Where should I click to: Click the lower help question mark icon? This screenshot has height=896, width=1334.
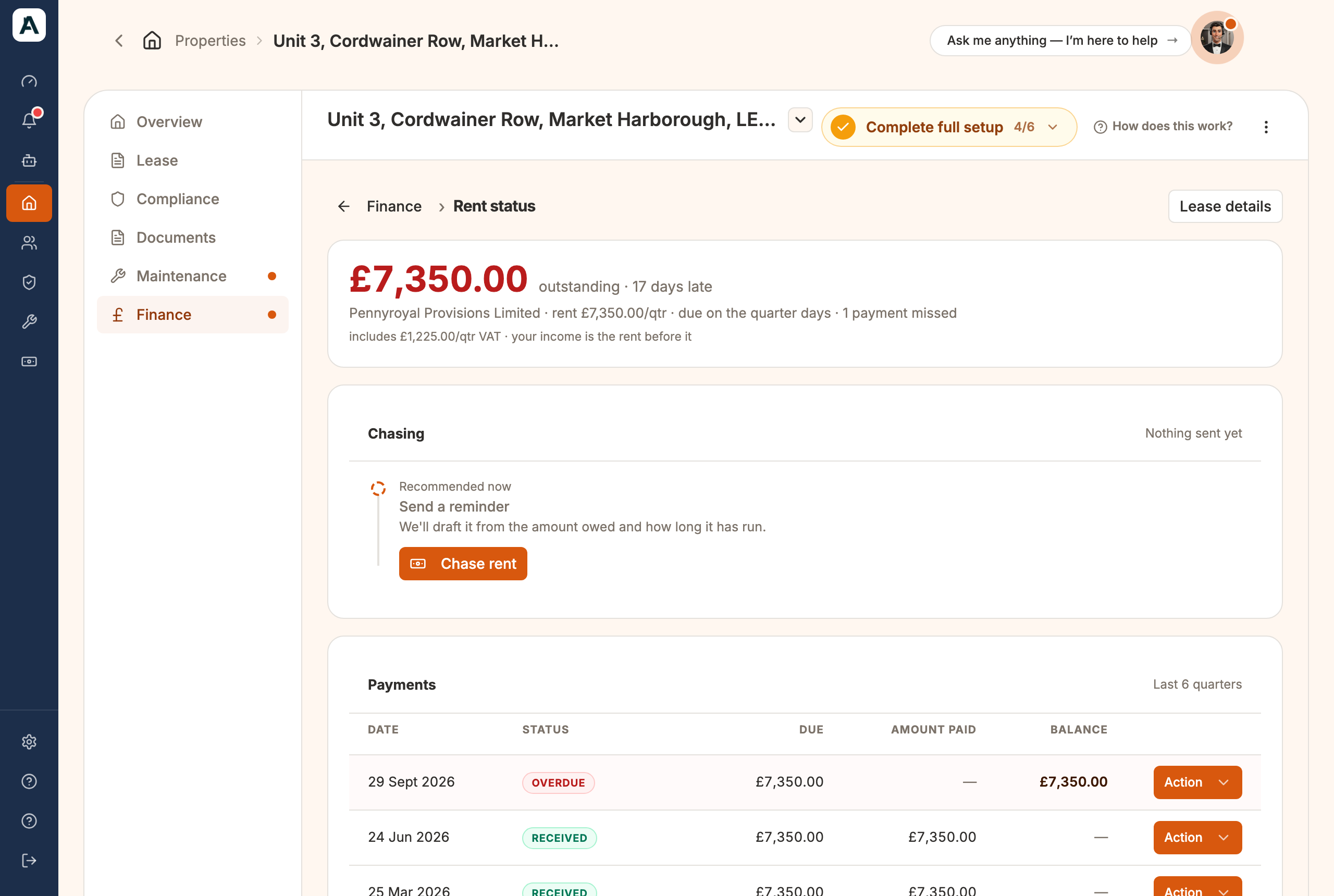point(29,820)
